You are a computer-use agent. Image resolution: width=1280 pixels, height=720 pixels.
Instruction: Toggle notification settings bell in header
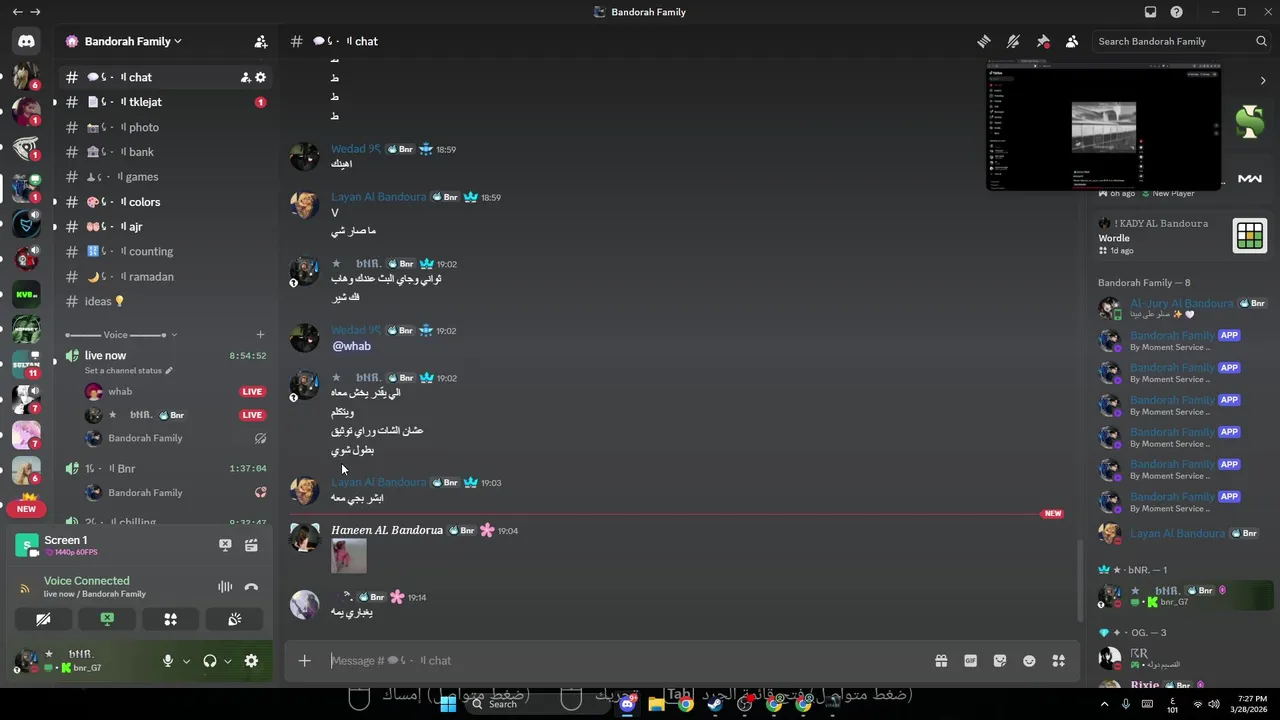coord(1013,41)
